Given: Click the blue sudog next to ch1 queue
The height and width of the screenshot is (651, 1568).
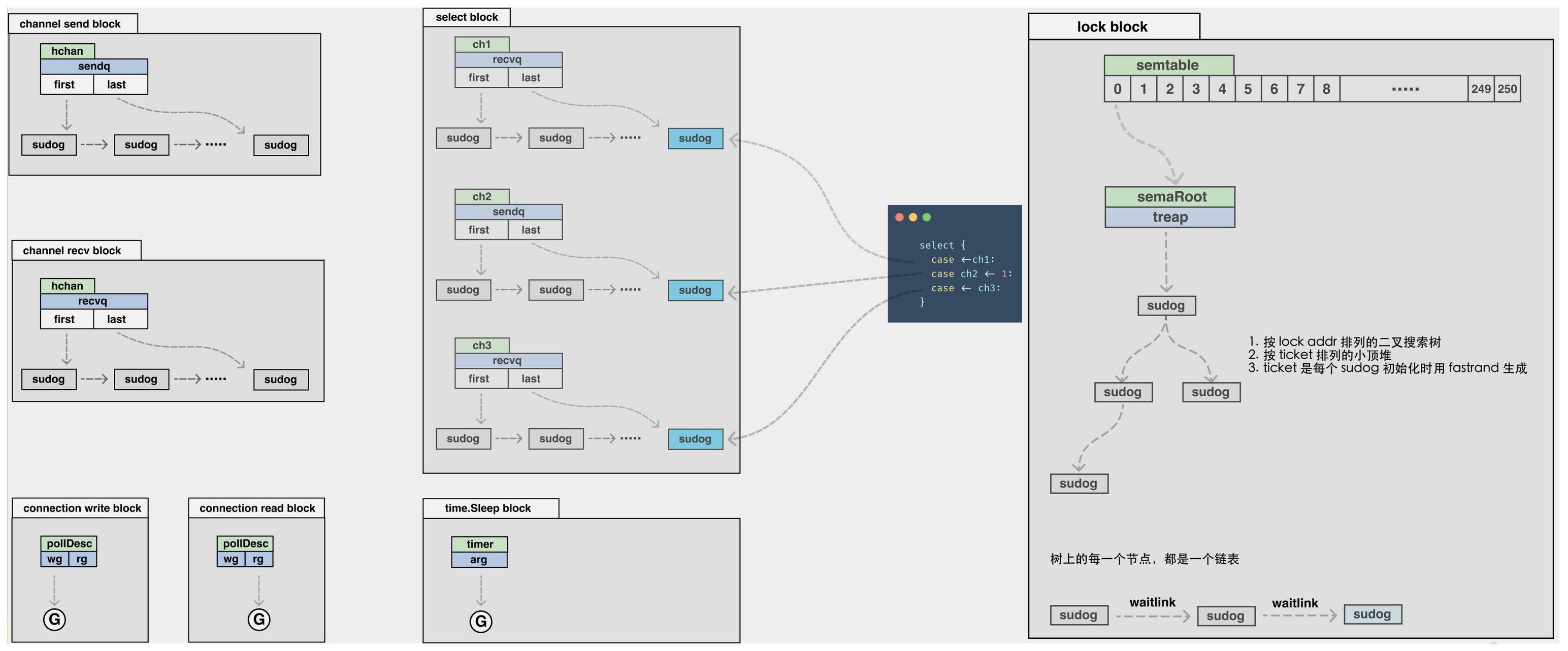Looking at the screenshot, I should 695,138.
